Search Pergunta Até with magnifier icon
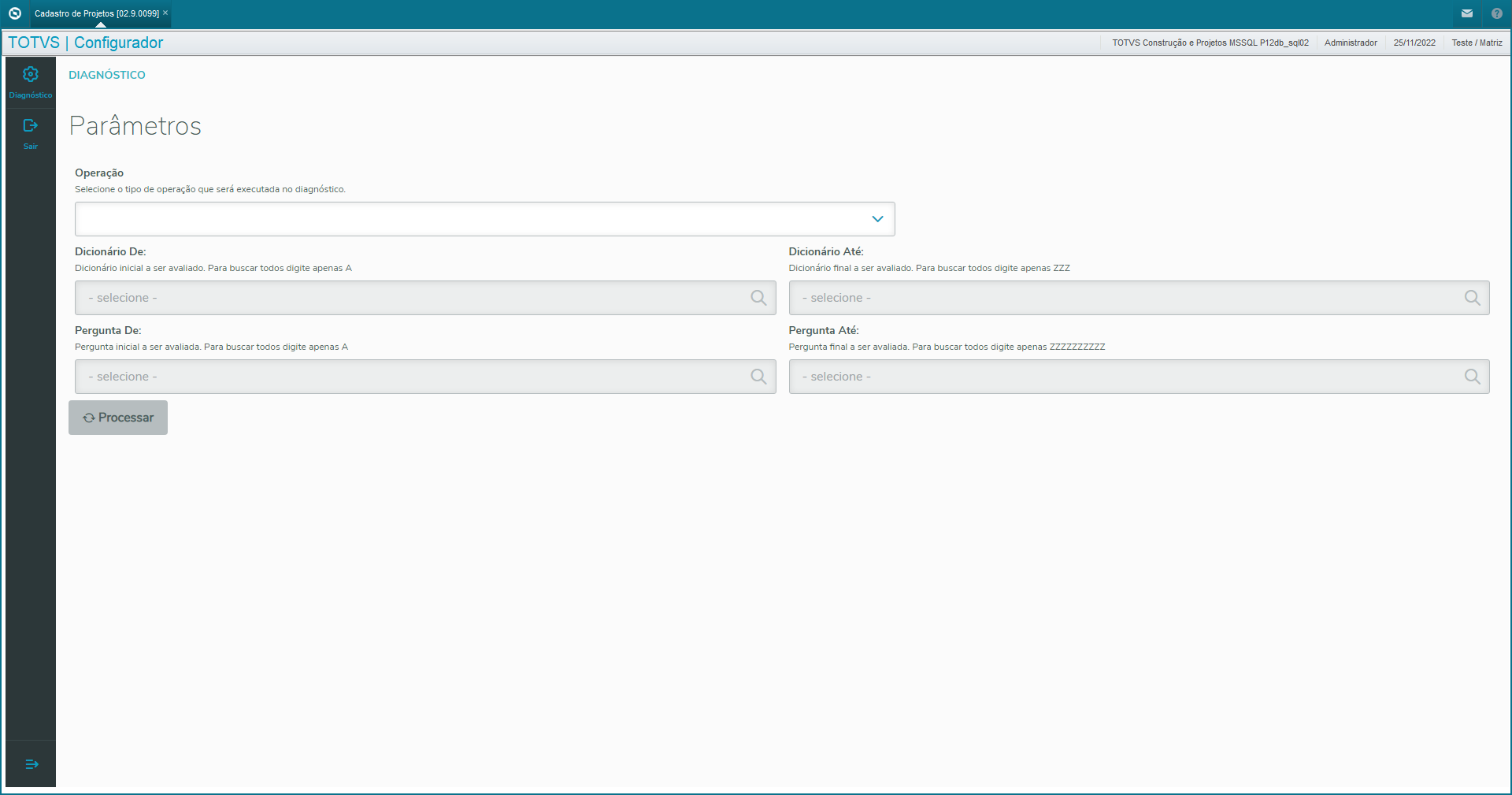The image size is (1512, 795). [1472, 377]
